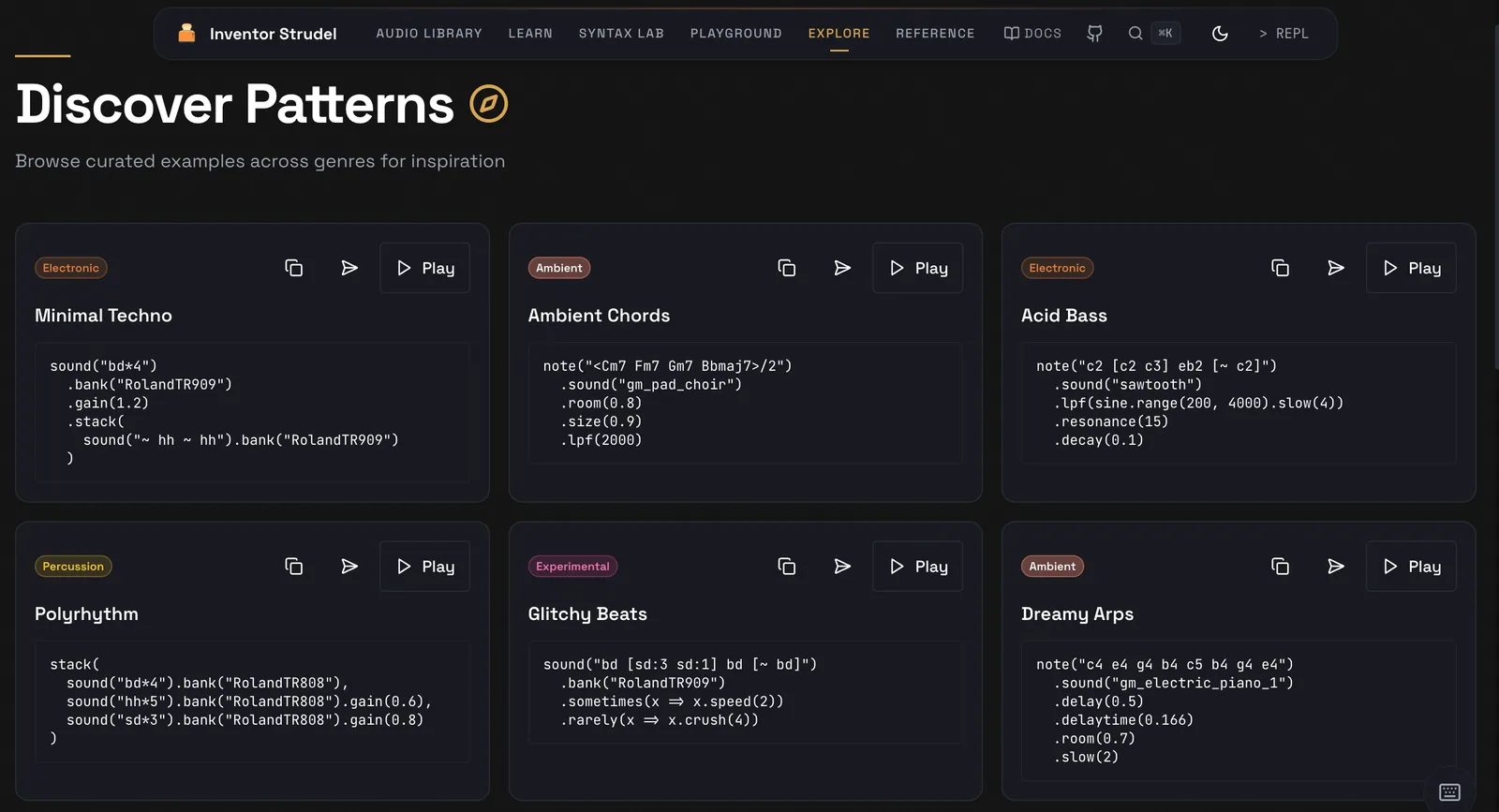Play the Minimal Techno pattern

[424, 268]
